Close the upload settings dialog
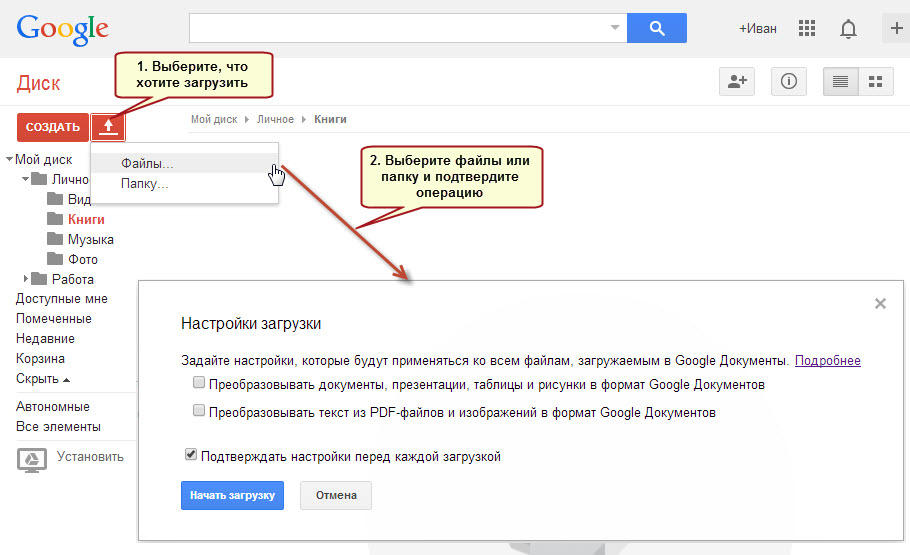Screen dimensions: 910x555 point(880,304)
